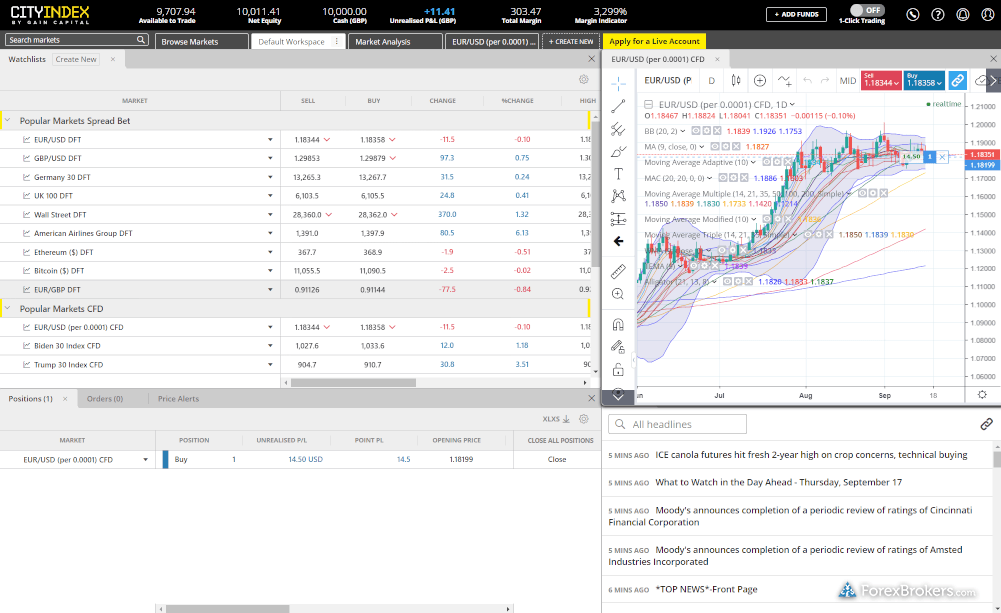
Task: Select the zoom in tool
Action: coord(618,294)
